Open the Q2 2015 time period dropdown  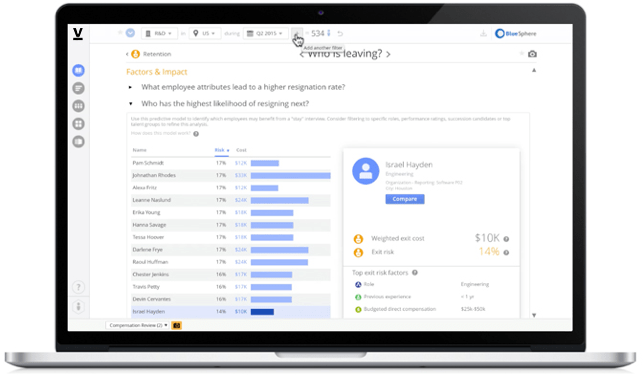[x=265, y=33]
